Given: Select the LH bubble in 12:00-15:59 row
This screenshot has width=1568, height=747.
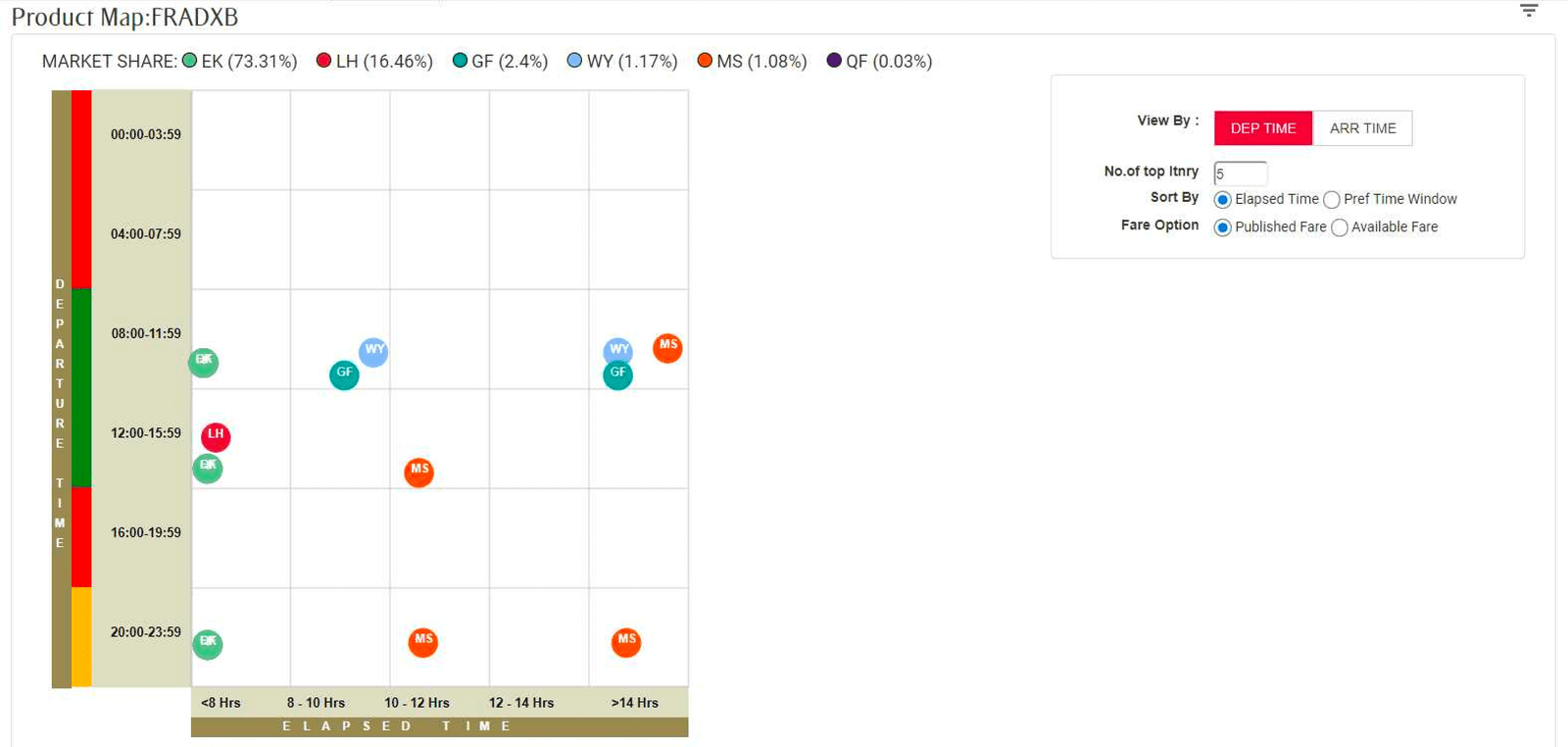Looking at the screenshot, I should (x=216, y=436).
